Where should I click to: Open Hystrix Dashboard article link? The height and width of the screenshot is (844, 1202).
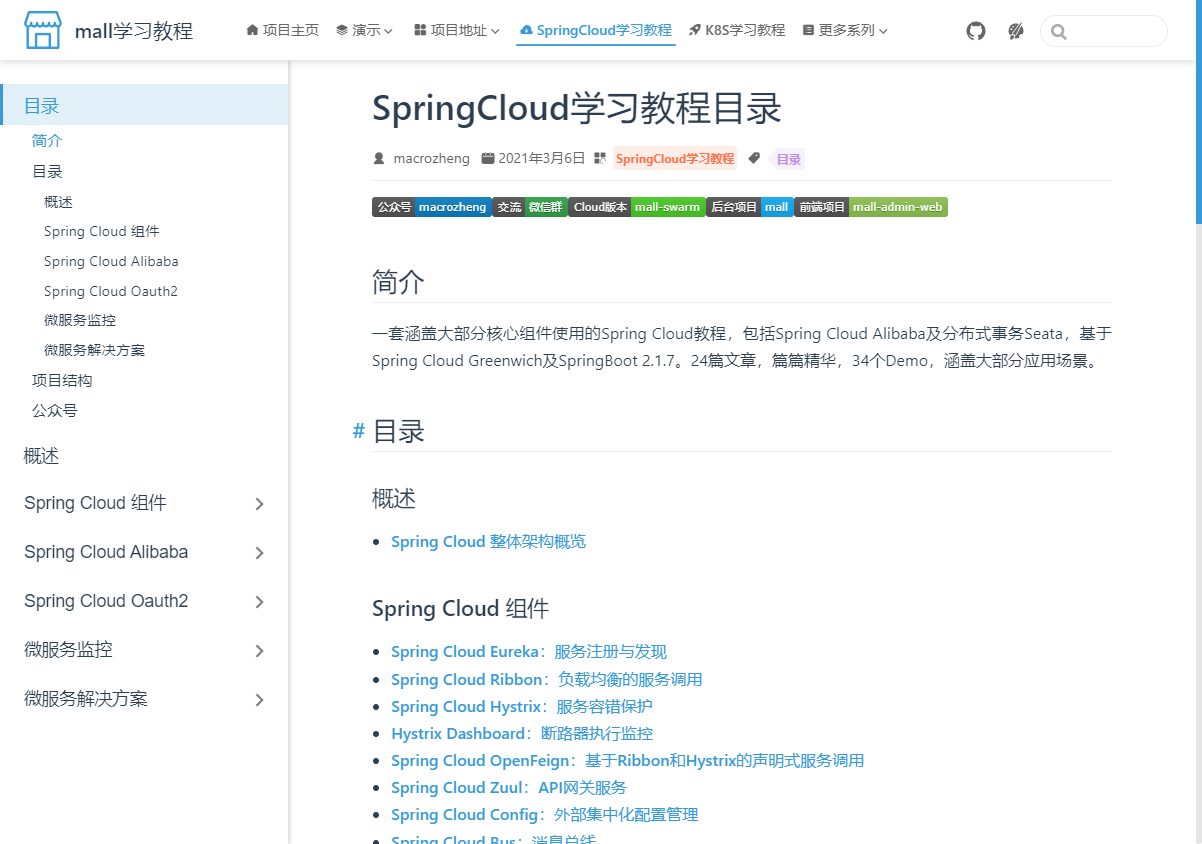pyautogui.click(x=522, y=733)
